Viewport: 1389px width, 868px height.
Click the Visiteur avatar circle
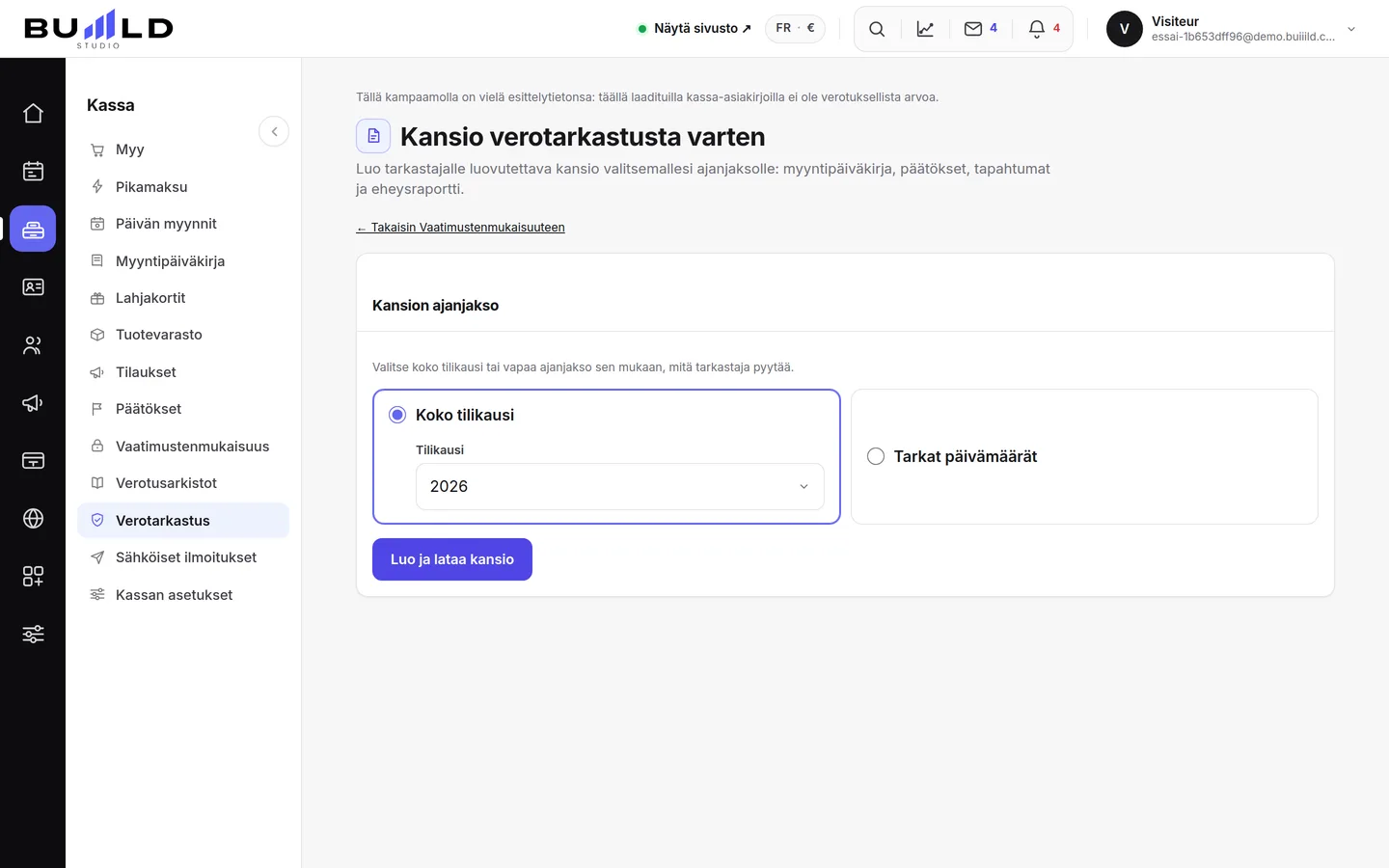1125,29
